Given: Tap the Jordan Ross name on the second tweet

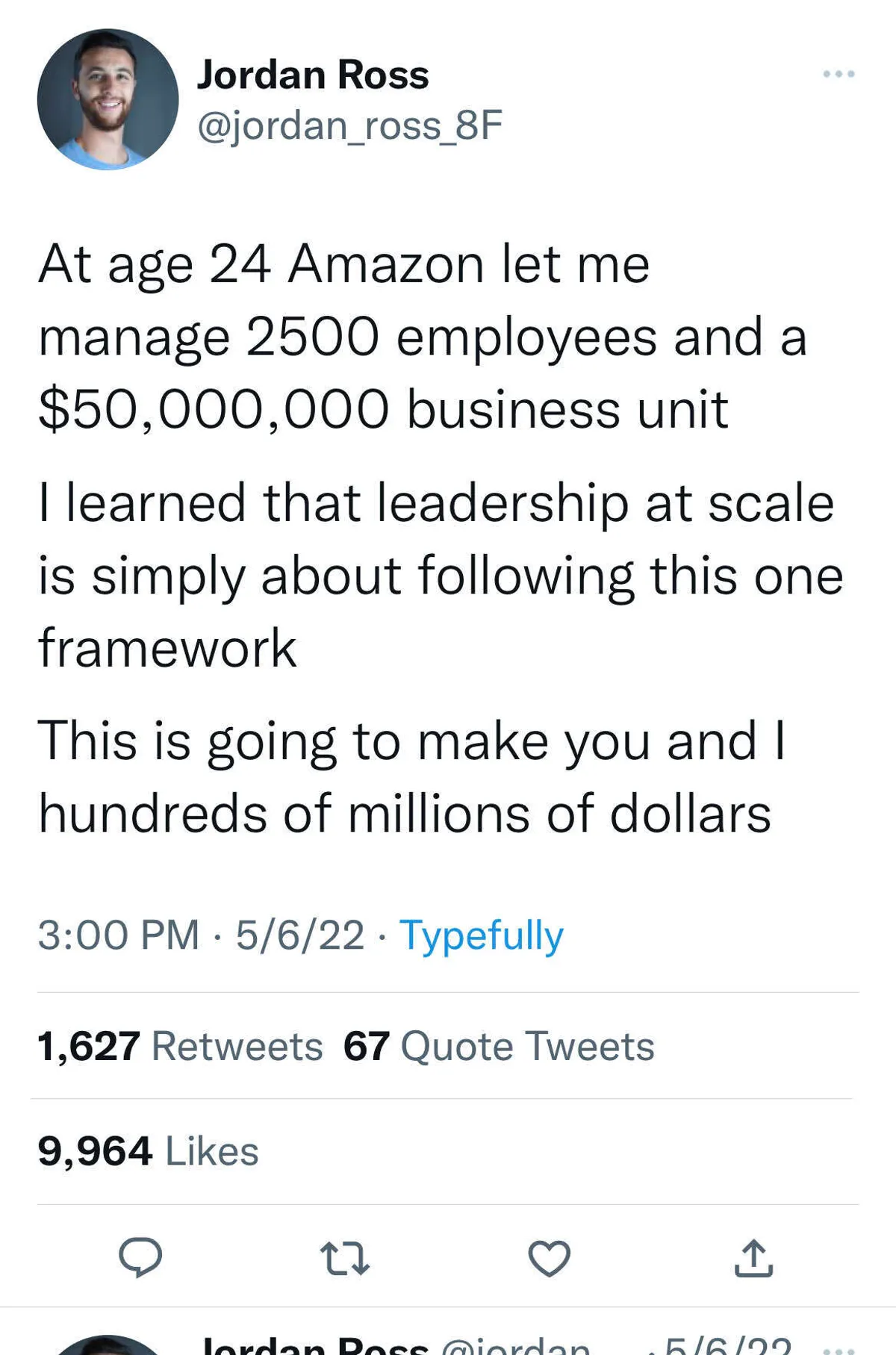Looking at the screenshot, I should [315, 1347].
